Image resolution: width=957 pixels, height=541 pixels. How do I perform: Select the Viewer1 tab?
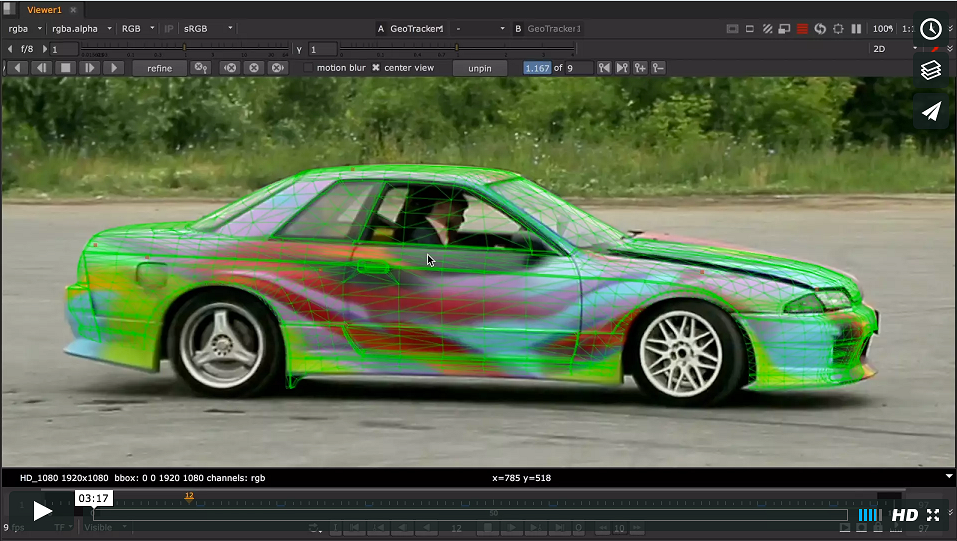click(44, 9)
